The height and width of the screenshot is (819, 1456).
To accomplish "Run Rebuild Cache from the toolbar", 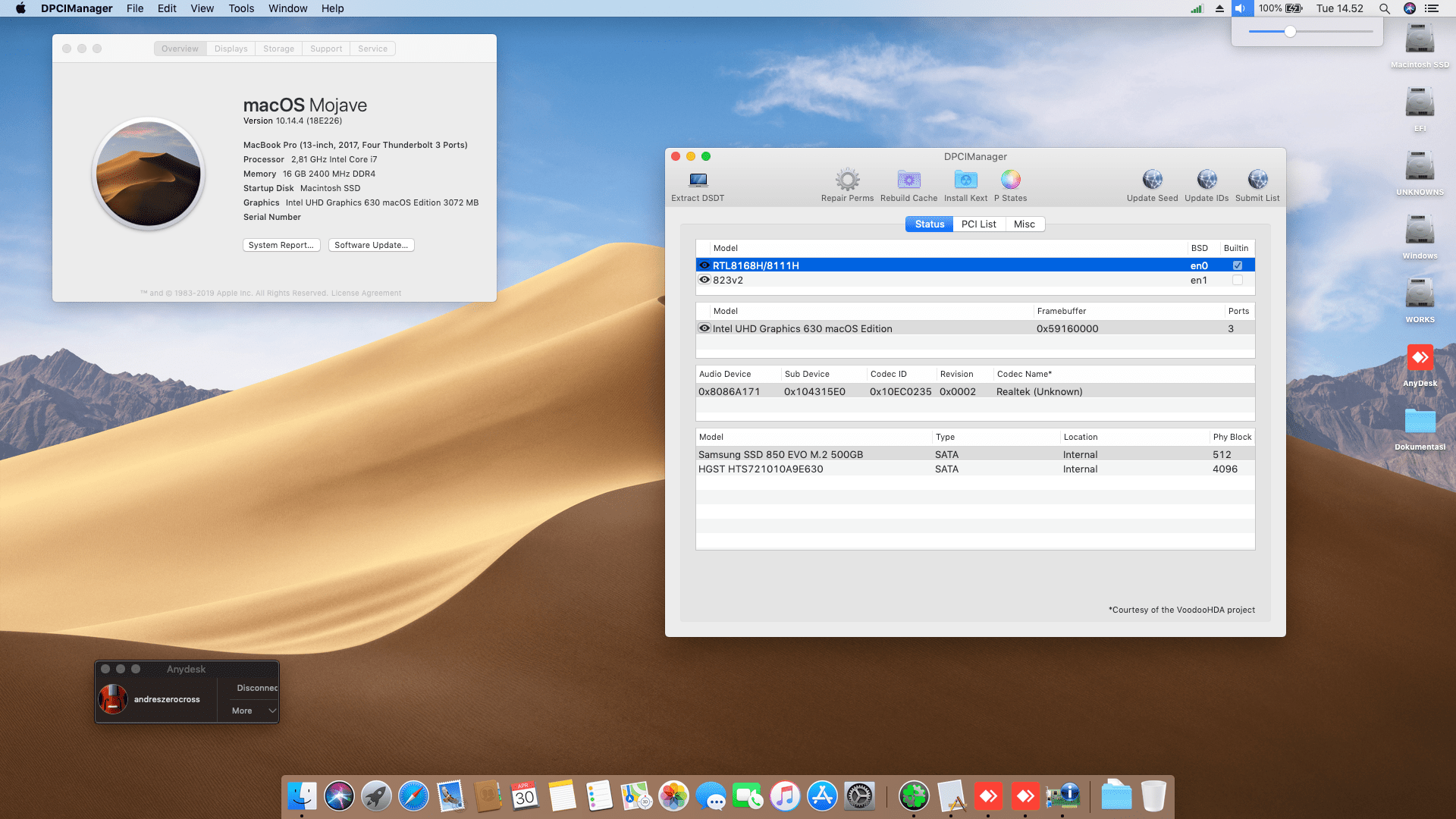I will coord(908,180).
